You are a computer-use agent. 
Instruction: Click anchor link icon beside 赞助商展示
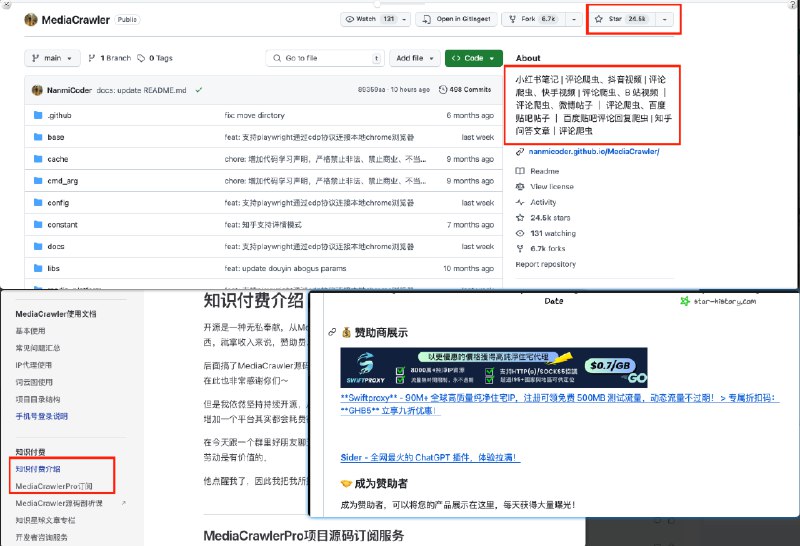(x=332, y=332)
